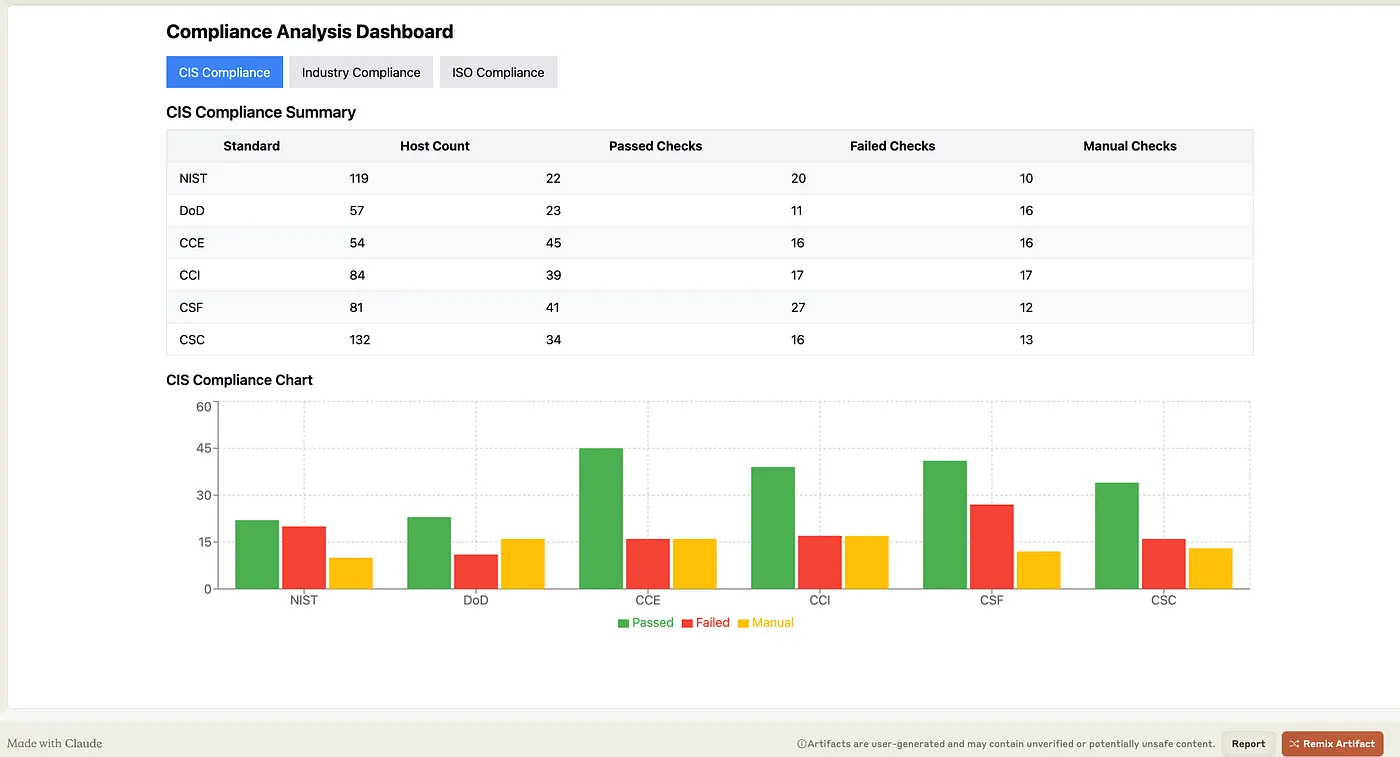The height and width of the screenshot is (757, 1400).
Task: Click the Standard column header
Action: coord(251,146)
